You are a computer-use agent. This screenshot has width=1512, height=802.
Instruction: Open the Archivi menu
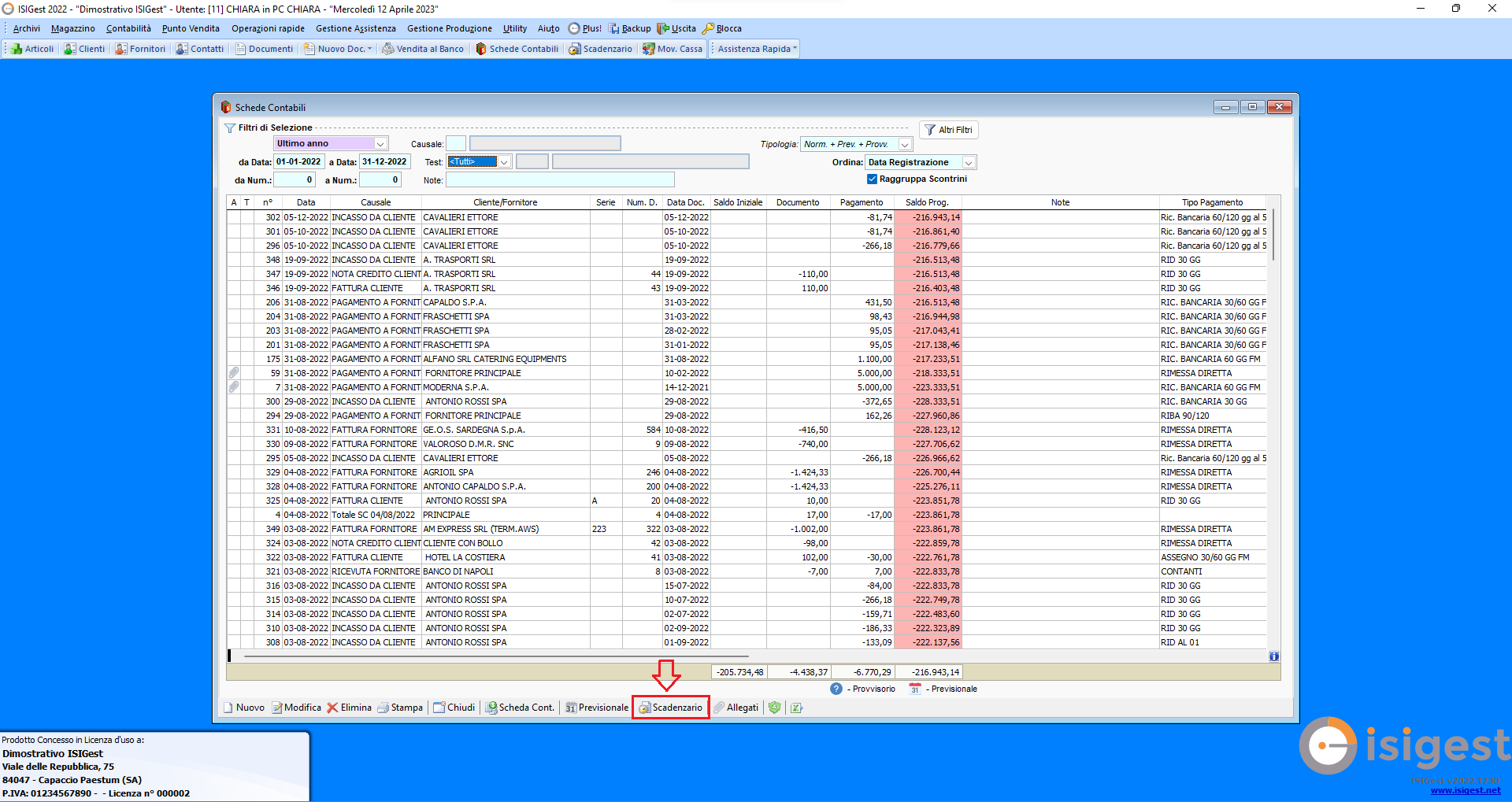pyautogui.click(x=27, y=28)
